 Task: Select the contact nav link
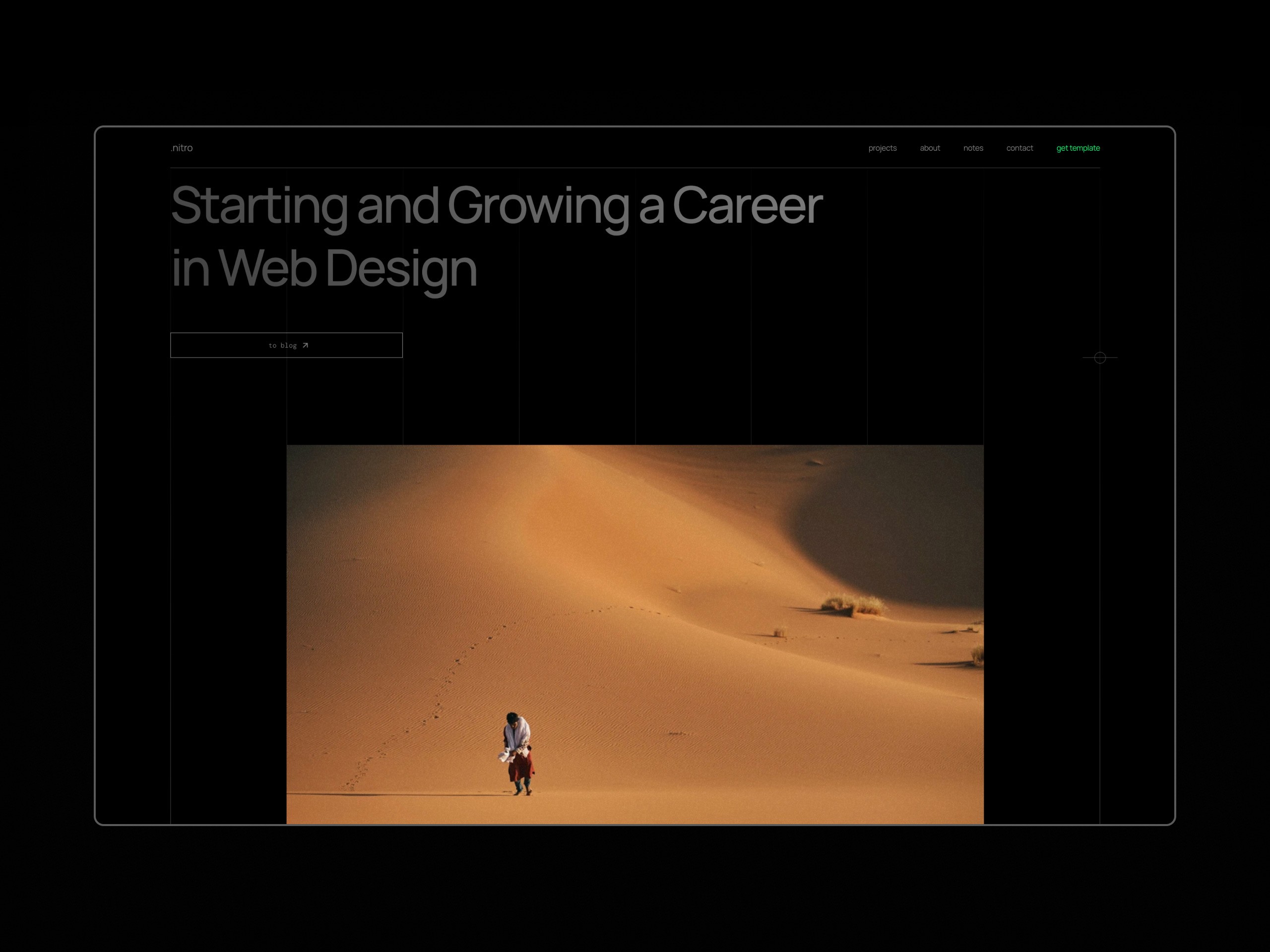[x=1019, y=148]
